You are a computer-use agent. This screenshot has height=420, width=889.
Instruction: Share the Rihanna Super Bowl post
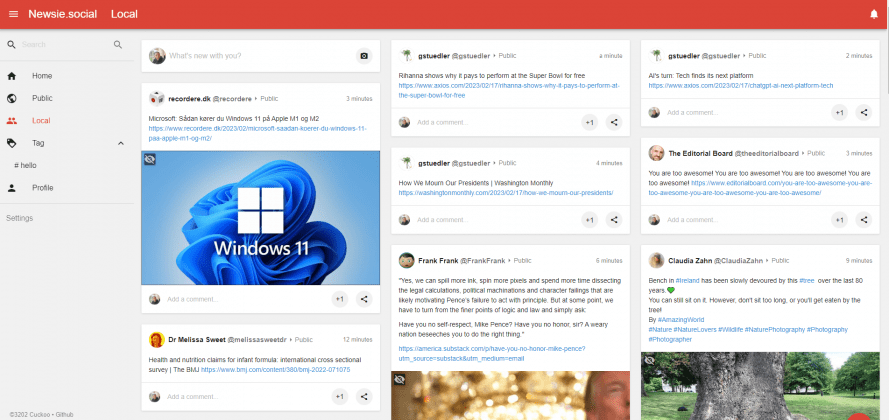click(613, 122)
